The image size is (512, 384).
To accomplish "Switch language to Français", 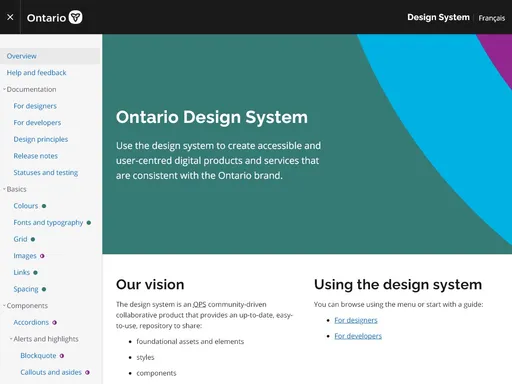I will pyautogui.click(x=492, y=18).
